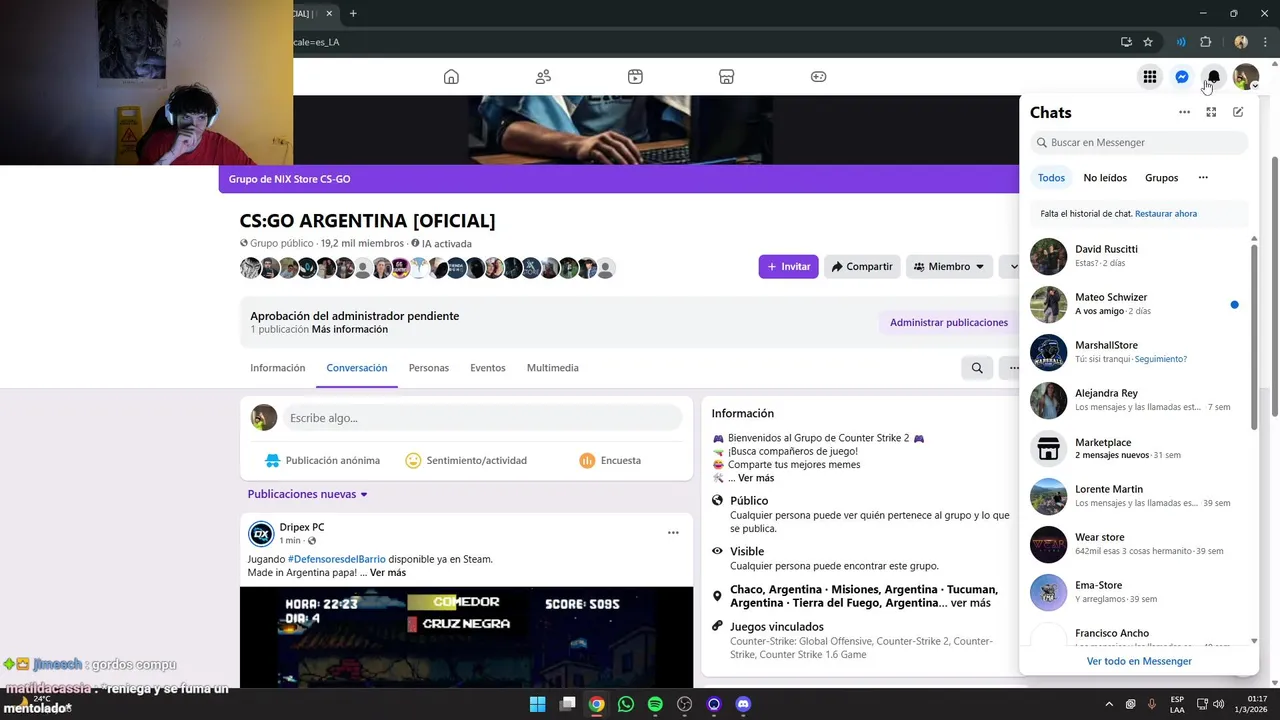Screen dimensions: 1280x720
Task: Open WhatsApp from the taskbar
Action: point(626,704)
